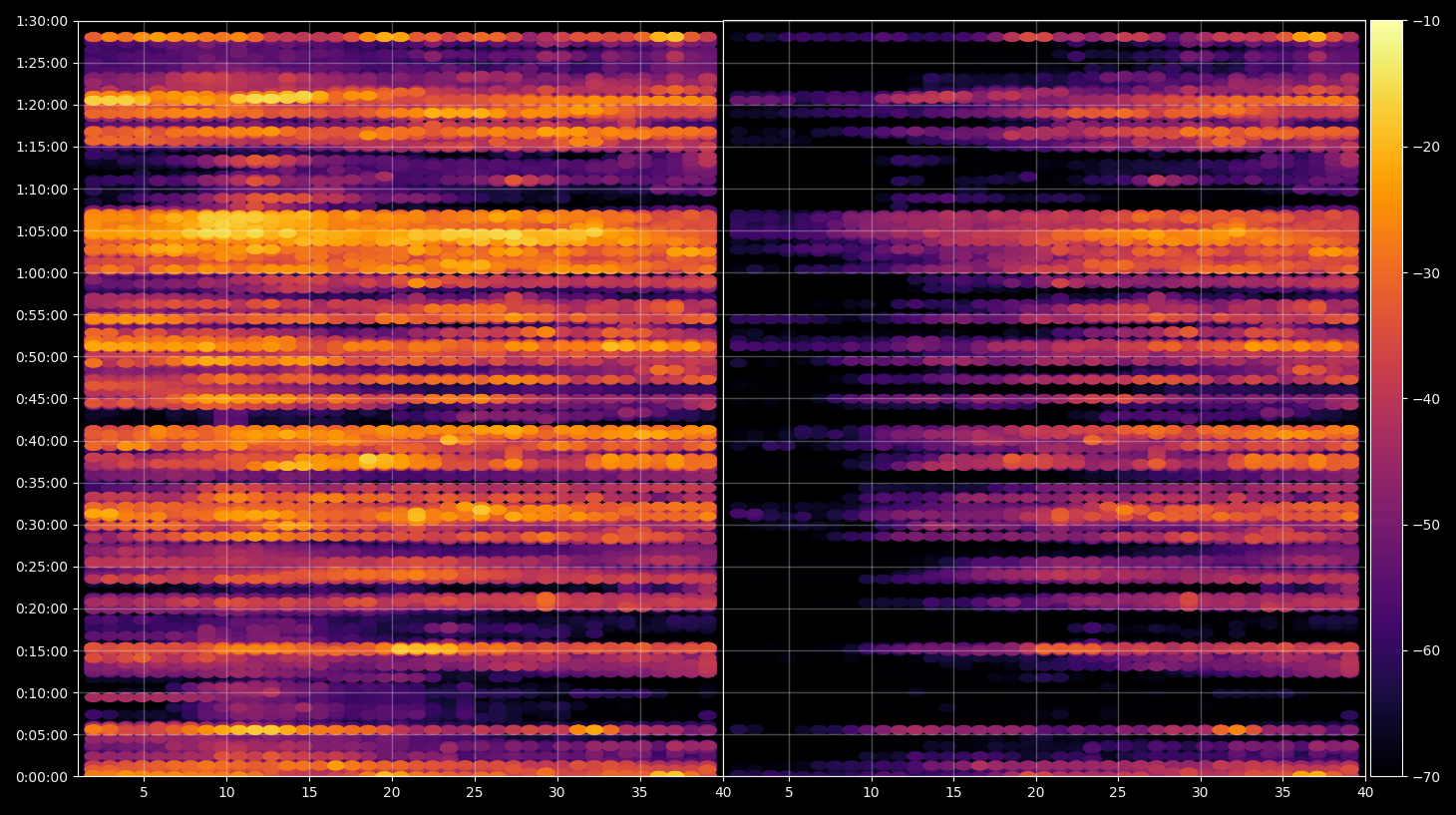Viewport: 1456px width, 815px height.
Task: Select x-axis label 10 under right heatmap
Action: (x=871, y=793)
